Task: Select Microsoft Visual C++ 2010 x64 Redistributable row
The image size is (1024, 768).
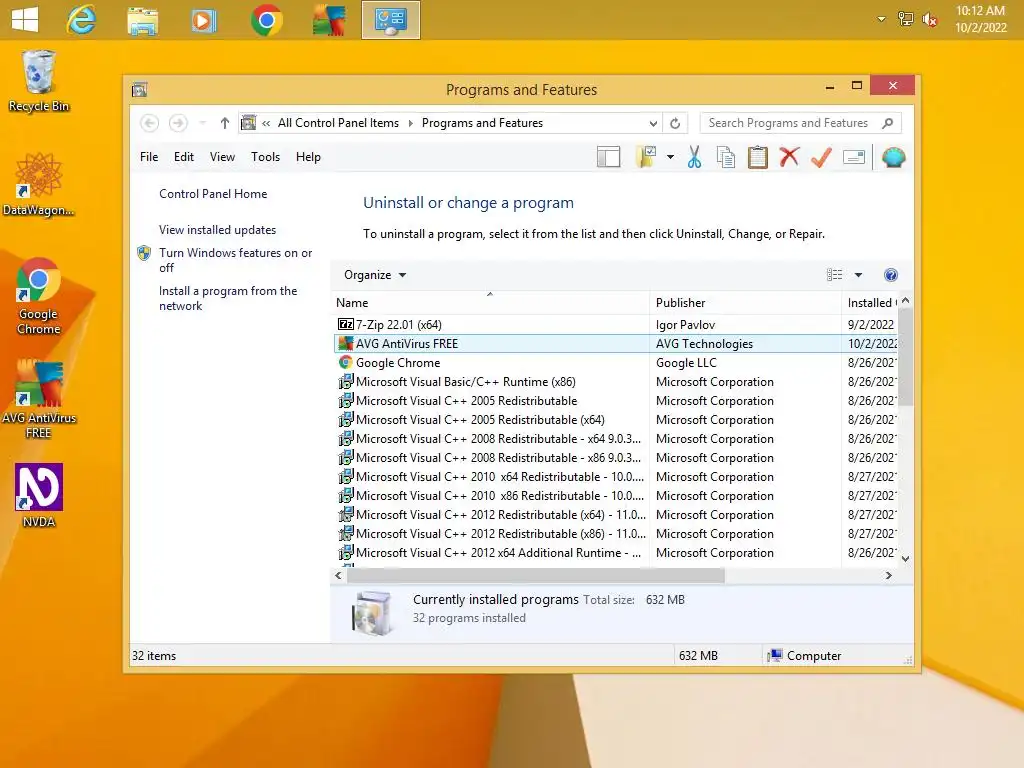Action: click(x=615, y=477)
